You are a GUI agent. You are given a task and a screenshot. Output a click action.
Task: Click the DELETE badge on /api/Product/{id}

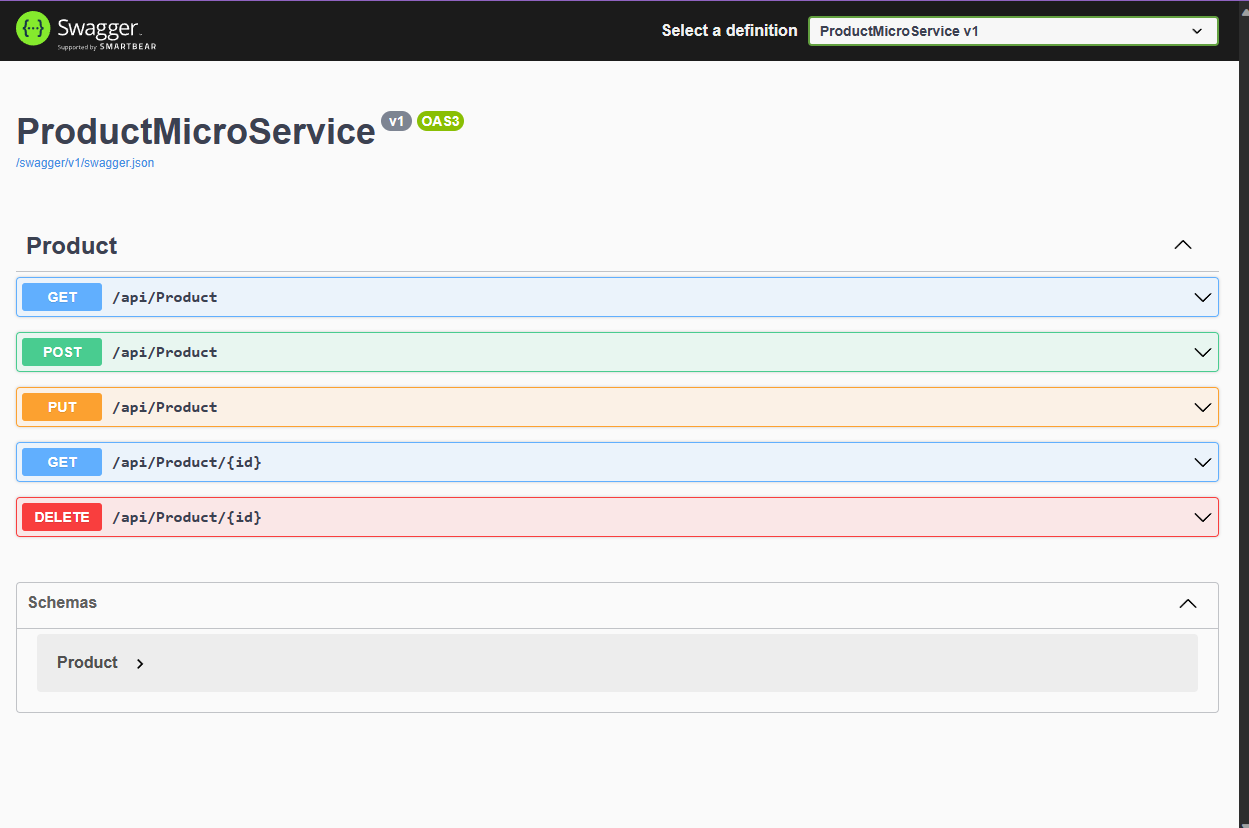point(61,517)
